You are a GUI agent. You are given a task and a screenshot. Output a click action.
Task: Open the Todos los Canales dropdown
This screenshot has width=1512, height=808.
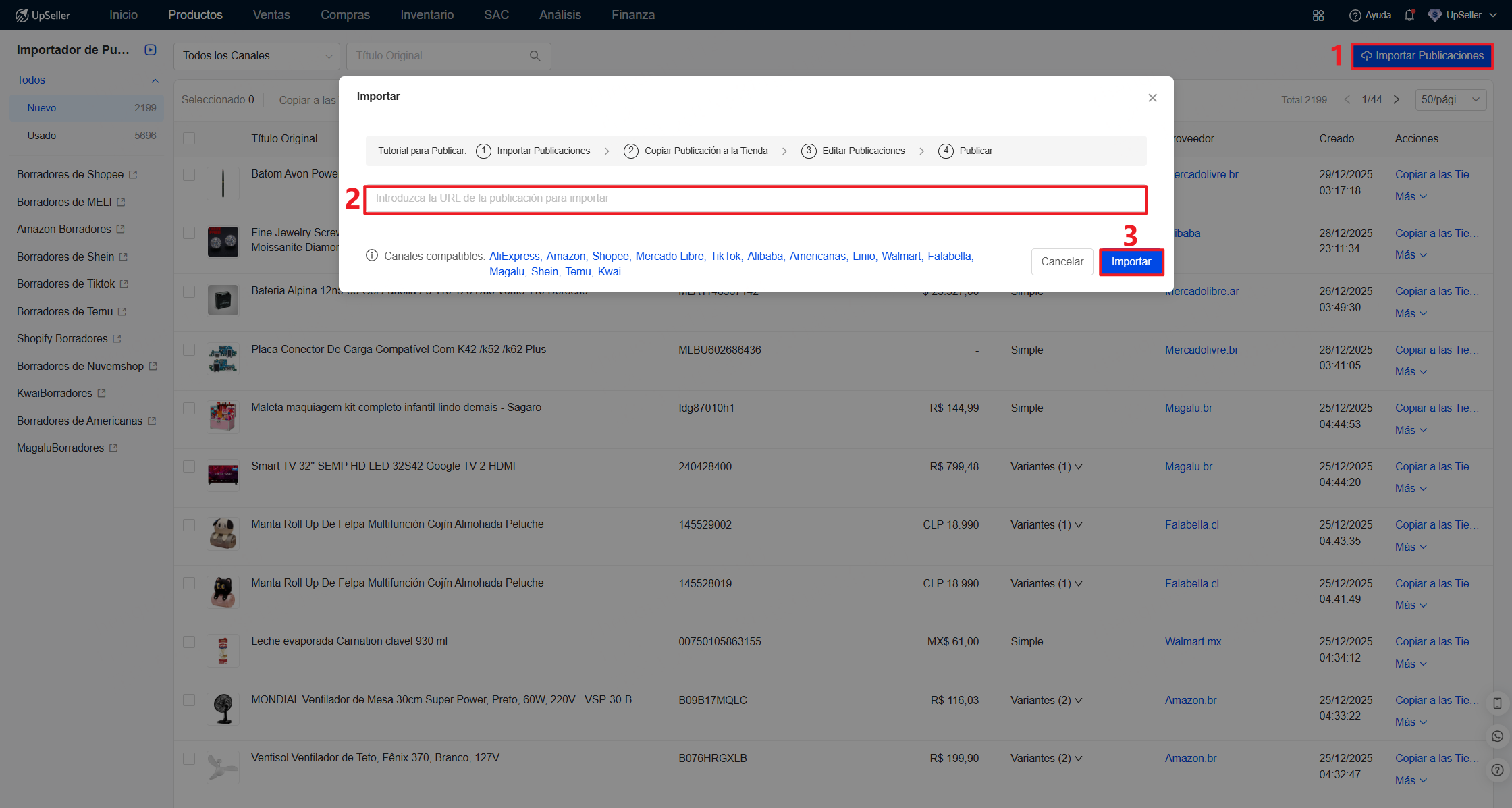pos(256,56)
